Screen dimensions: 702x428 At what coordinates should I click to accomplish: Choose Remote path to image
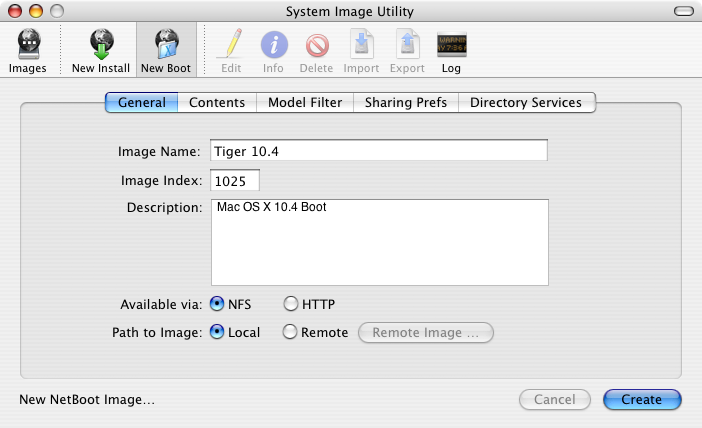pos(290,332)
